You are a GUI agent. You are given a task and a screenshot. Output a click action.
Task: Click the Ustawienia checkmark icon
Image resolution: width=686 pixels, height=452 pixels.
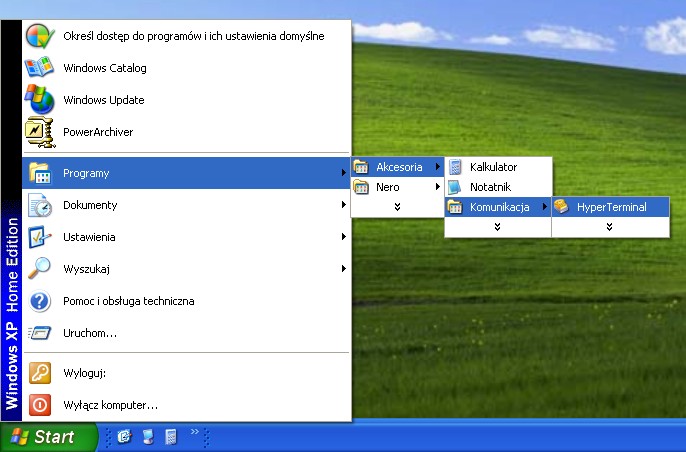click(40, 237)
